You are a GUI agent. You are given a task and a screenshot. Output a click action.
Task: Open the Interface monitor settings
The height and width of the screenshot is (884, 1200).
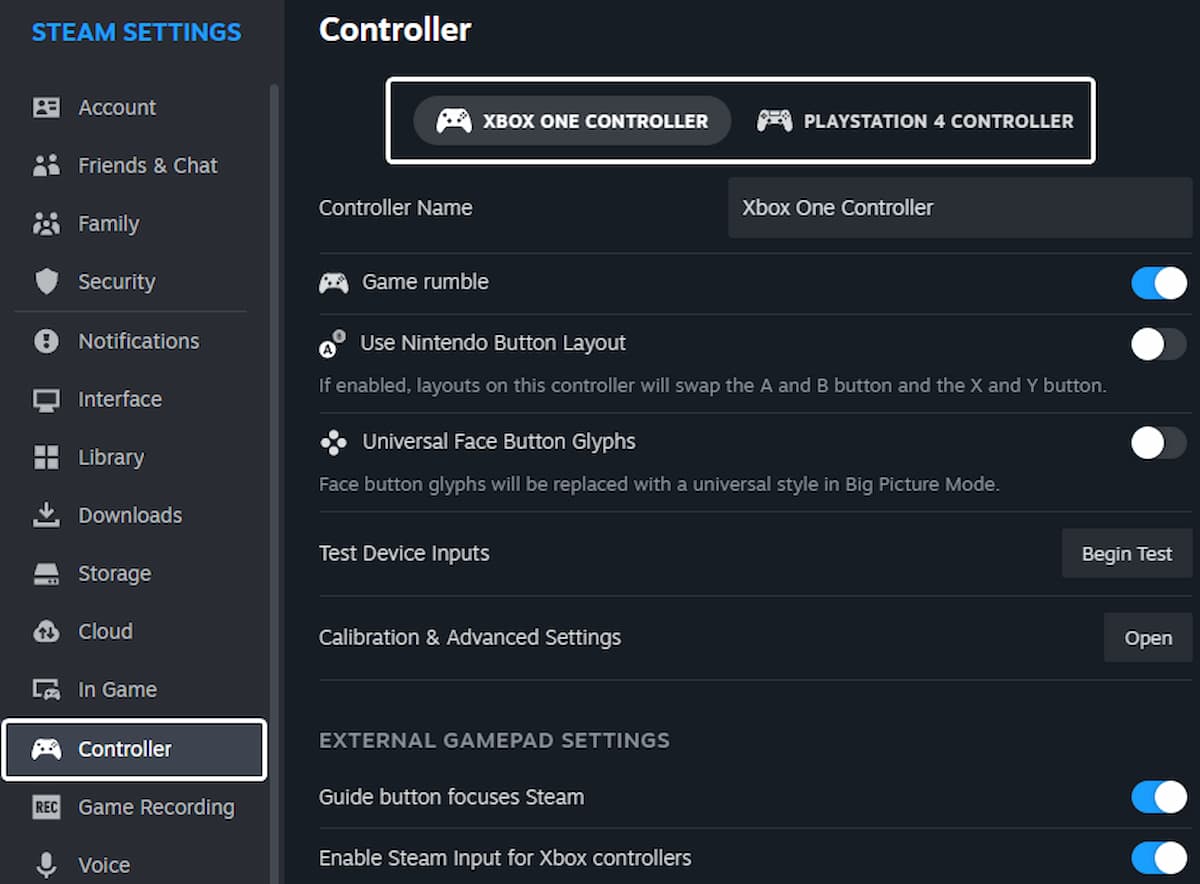tap(46, 398)
